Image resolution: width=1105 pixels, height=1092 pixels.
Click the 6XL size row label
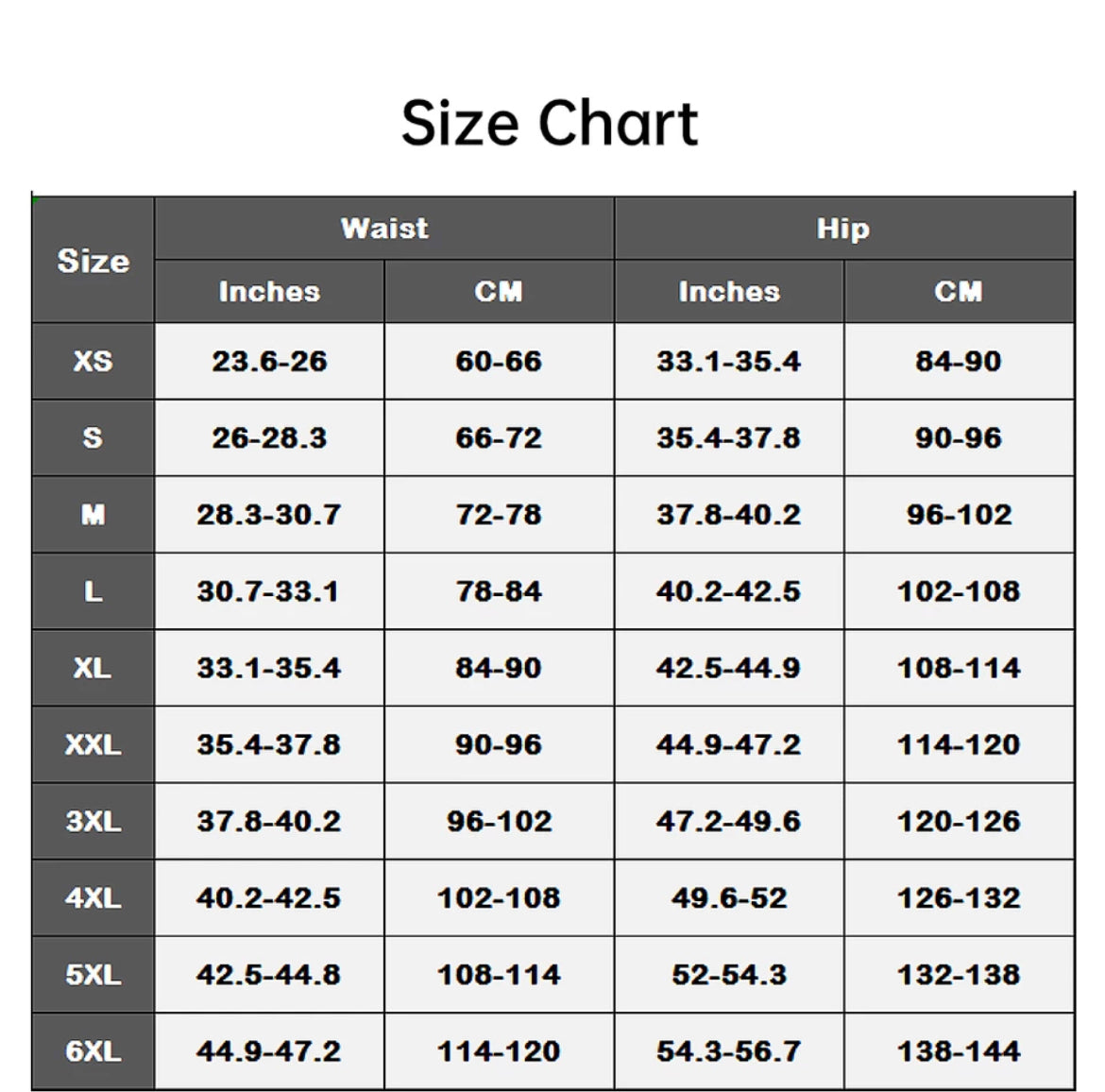click(x=93, y=1051)
